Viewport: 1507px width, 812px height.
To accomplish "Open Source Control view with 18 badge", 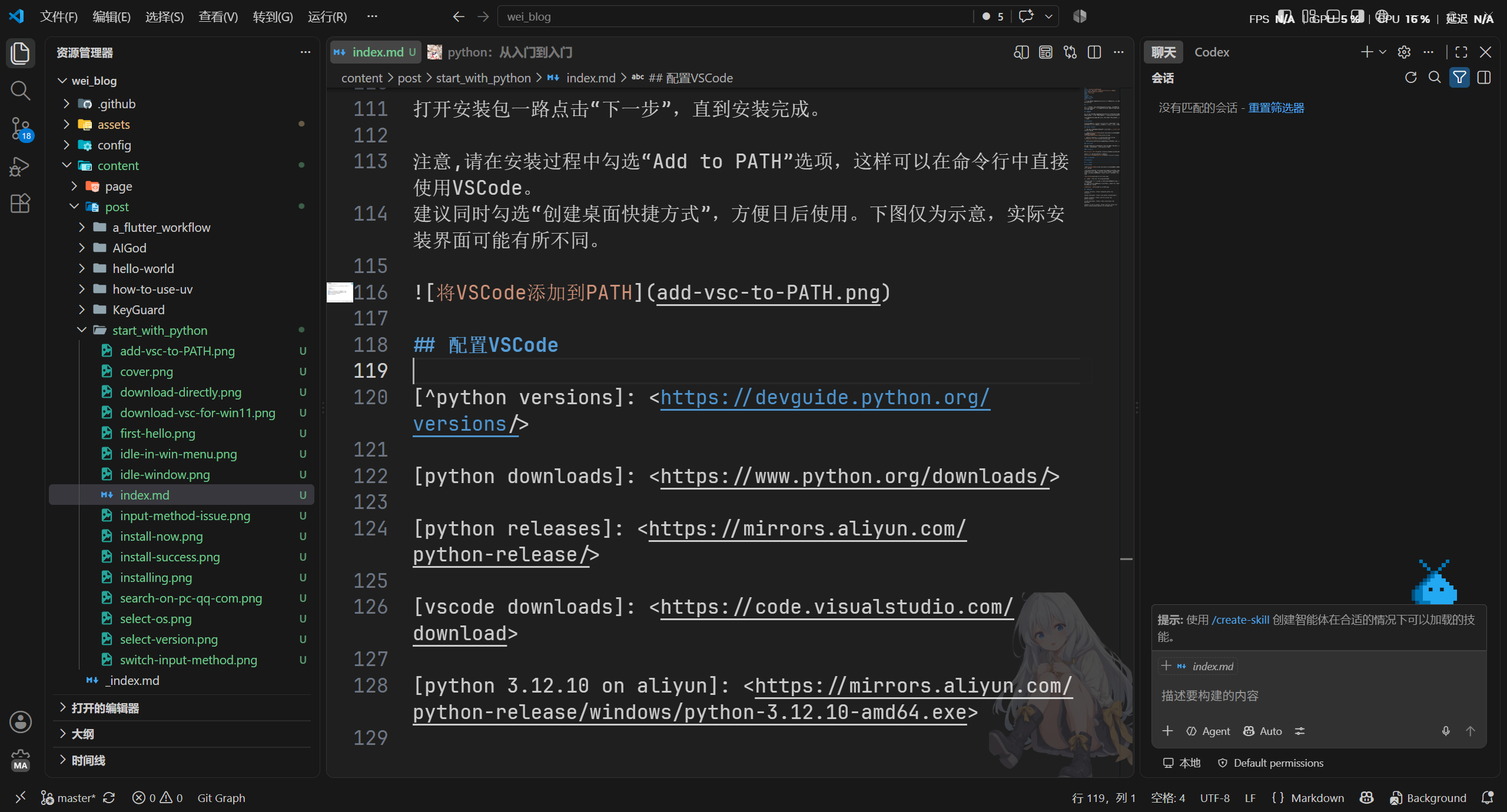I will pyautogui.click(x=20, y=128).
